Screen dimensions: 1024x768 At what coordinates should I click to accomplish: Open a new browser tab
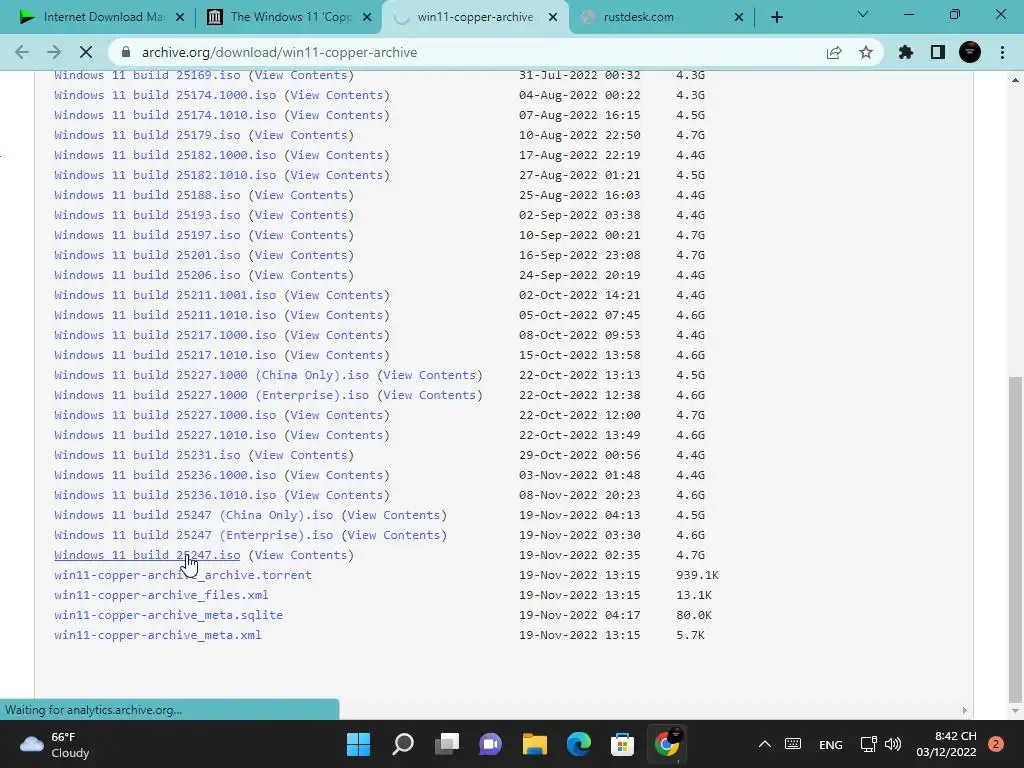[776, 17]
